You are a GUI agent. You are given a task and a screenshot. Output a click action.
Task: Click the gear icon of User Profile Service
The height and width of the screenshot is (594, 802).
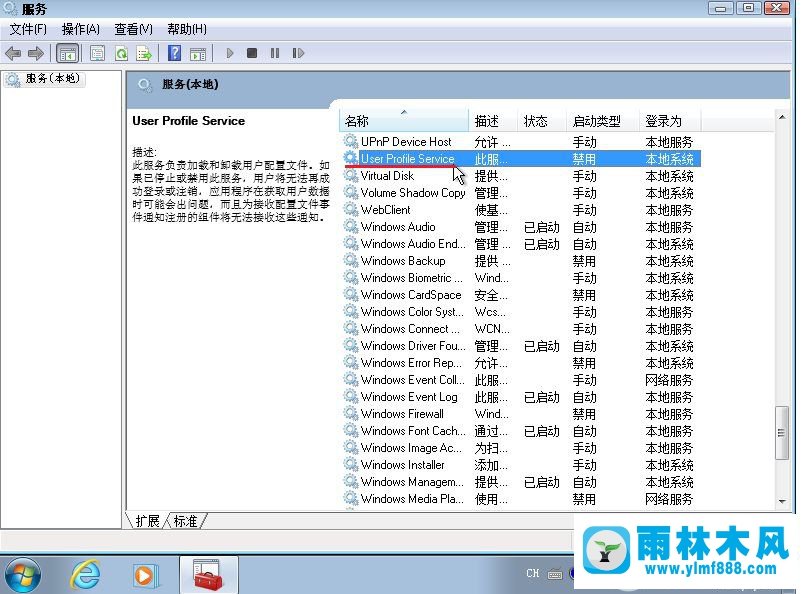(350, 158)
